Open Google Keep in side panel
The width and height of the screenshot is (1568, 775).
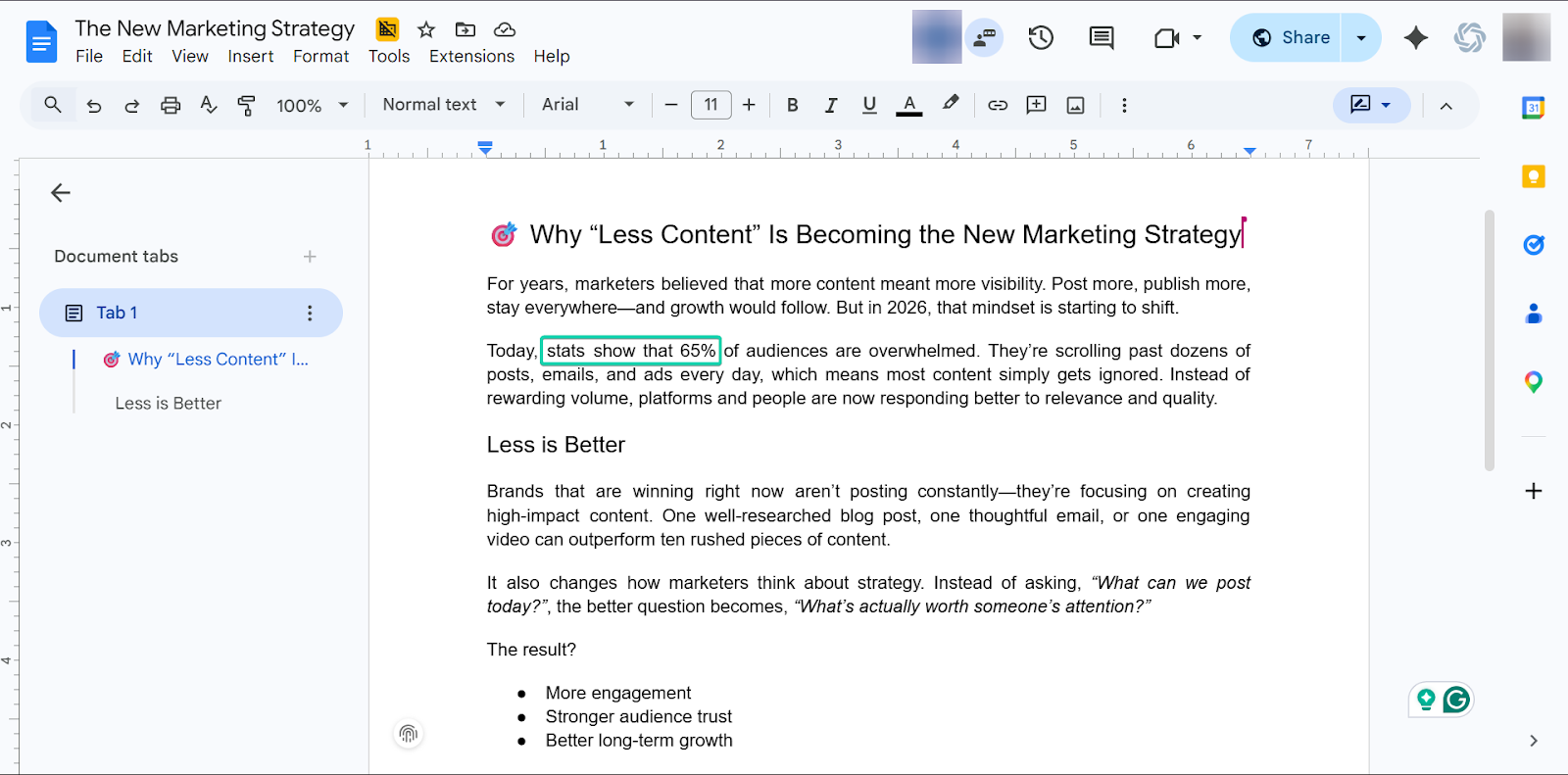click(x=1534, y=176)
